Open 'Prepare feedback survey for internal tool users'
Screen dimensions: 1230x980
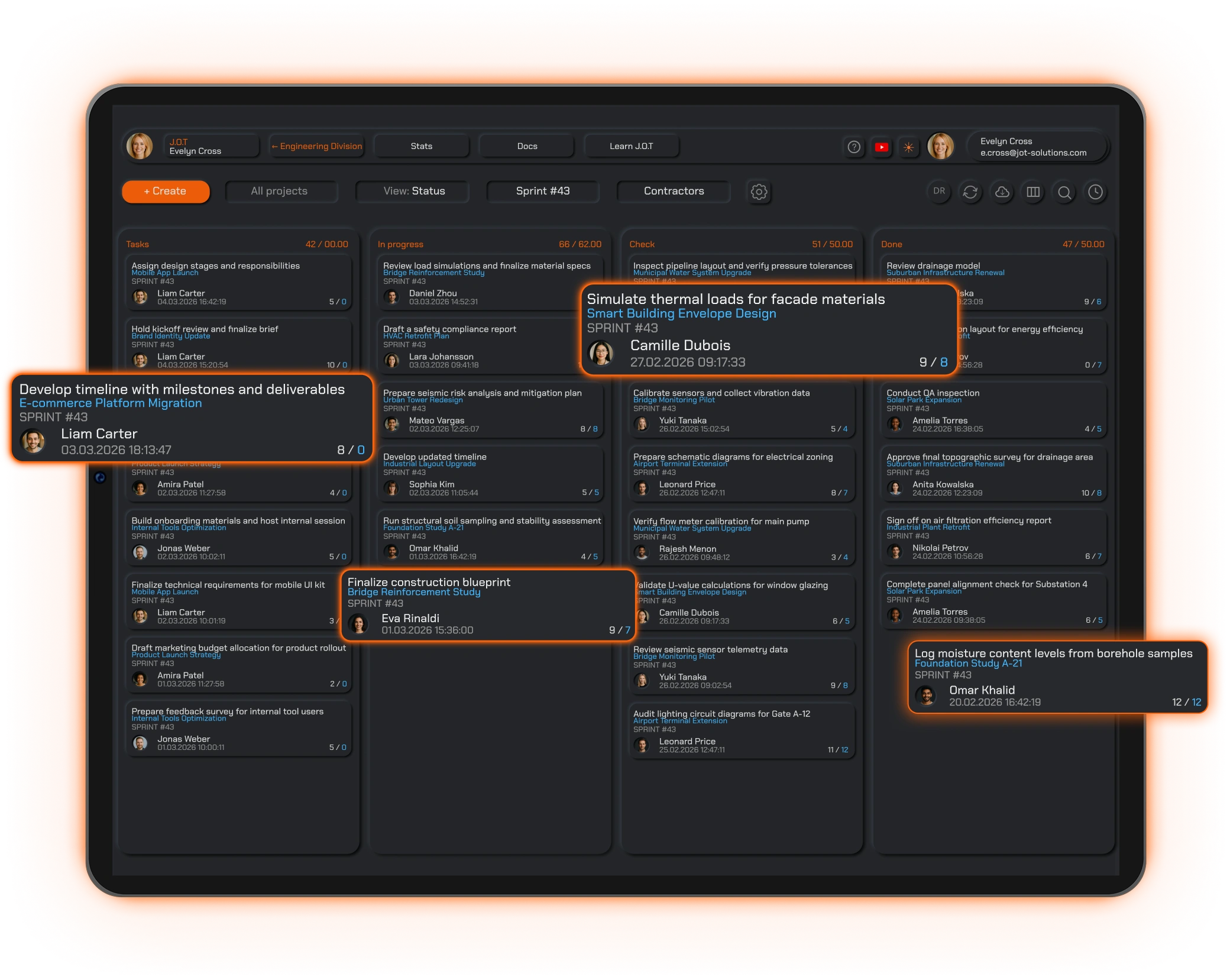coord(238,729)
